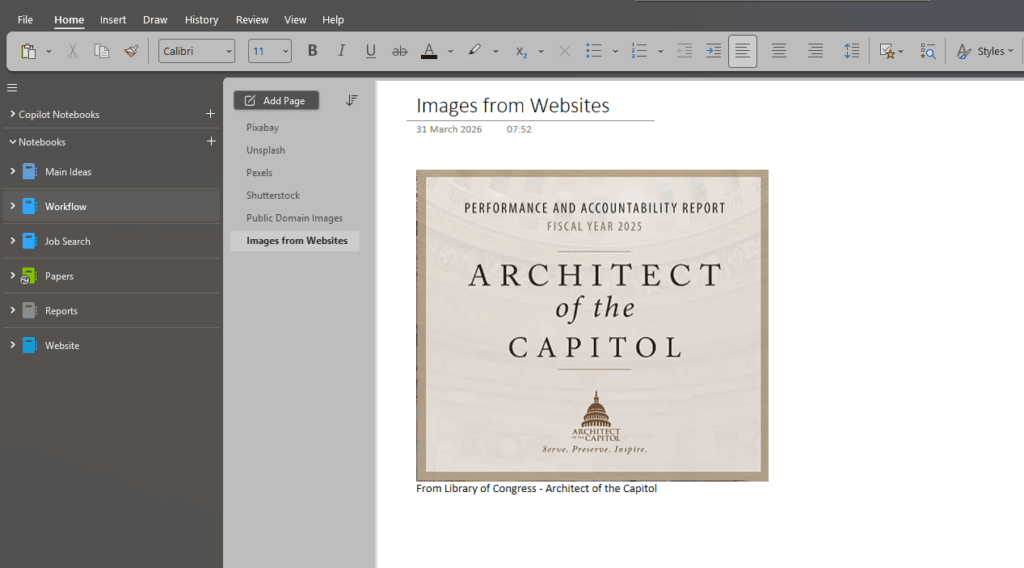The height and width of the screenshot is (568, 1024).
Task: Align text left
Action: tap(743, 51)
